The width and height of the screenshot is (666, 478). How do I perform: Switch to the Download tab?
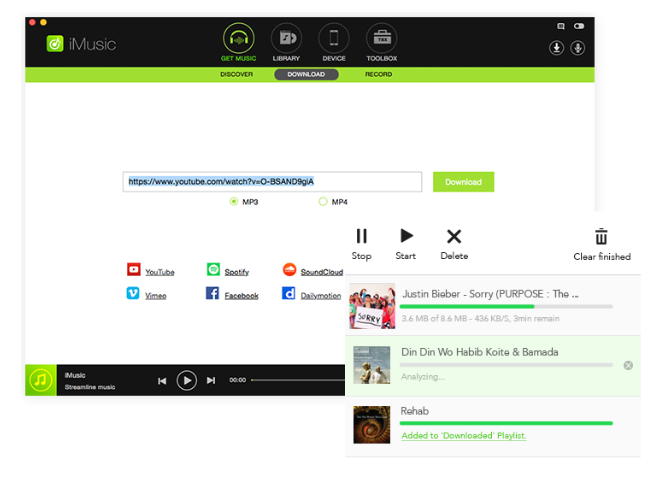tap(306, 74)
